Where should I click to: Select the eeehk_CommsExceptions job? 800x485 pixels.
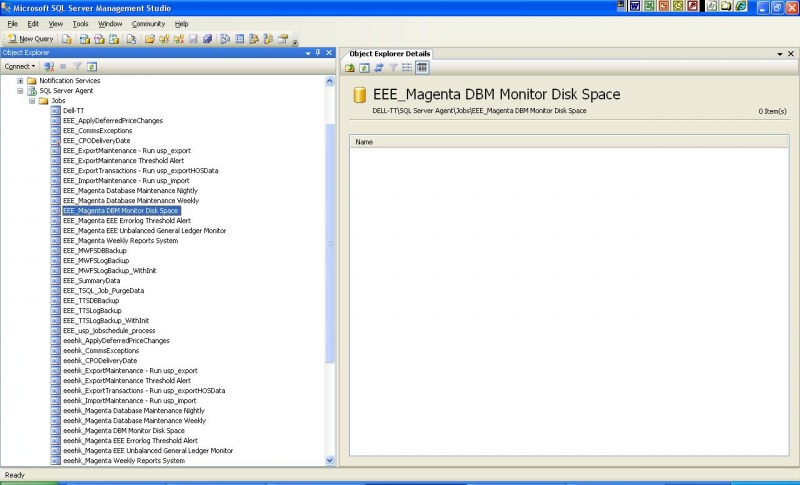pyautogui.click(x=101, y=350)
